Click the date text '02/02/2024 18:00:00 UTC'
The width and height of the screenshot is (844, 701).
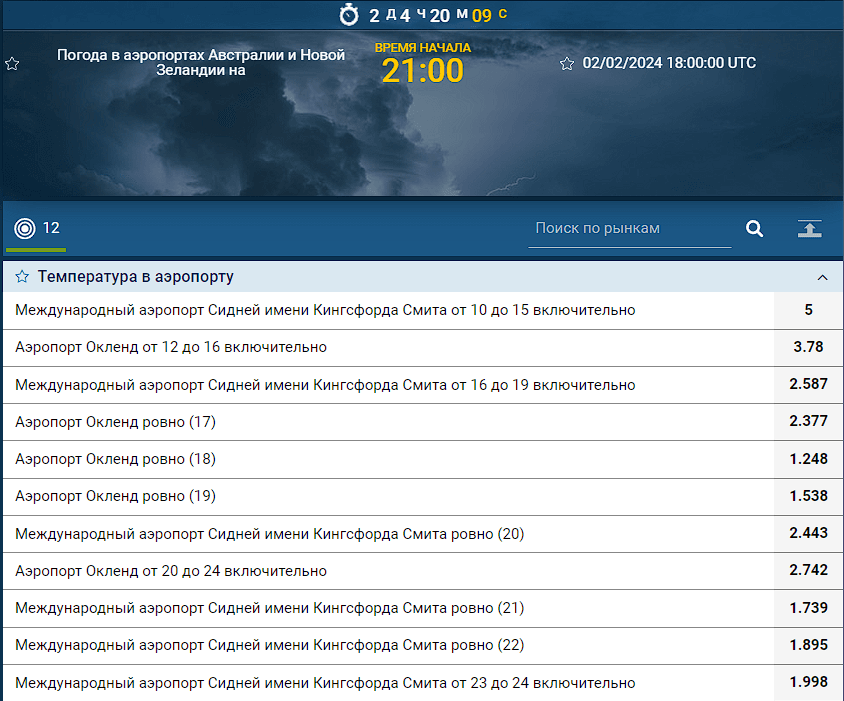(x=669, y=63)
